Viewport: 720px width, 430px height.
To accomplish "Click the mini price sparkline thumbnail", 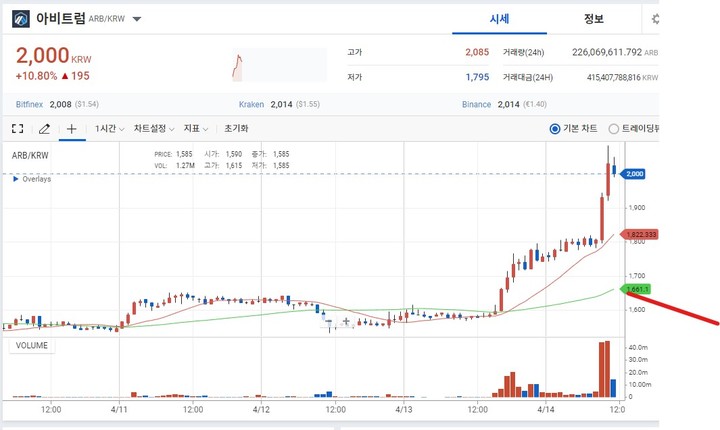I will (278, 66).
